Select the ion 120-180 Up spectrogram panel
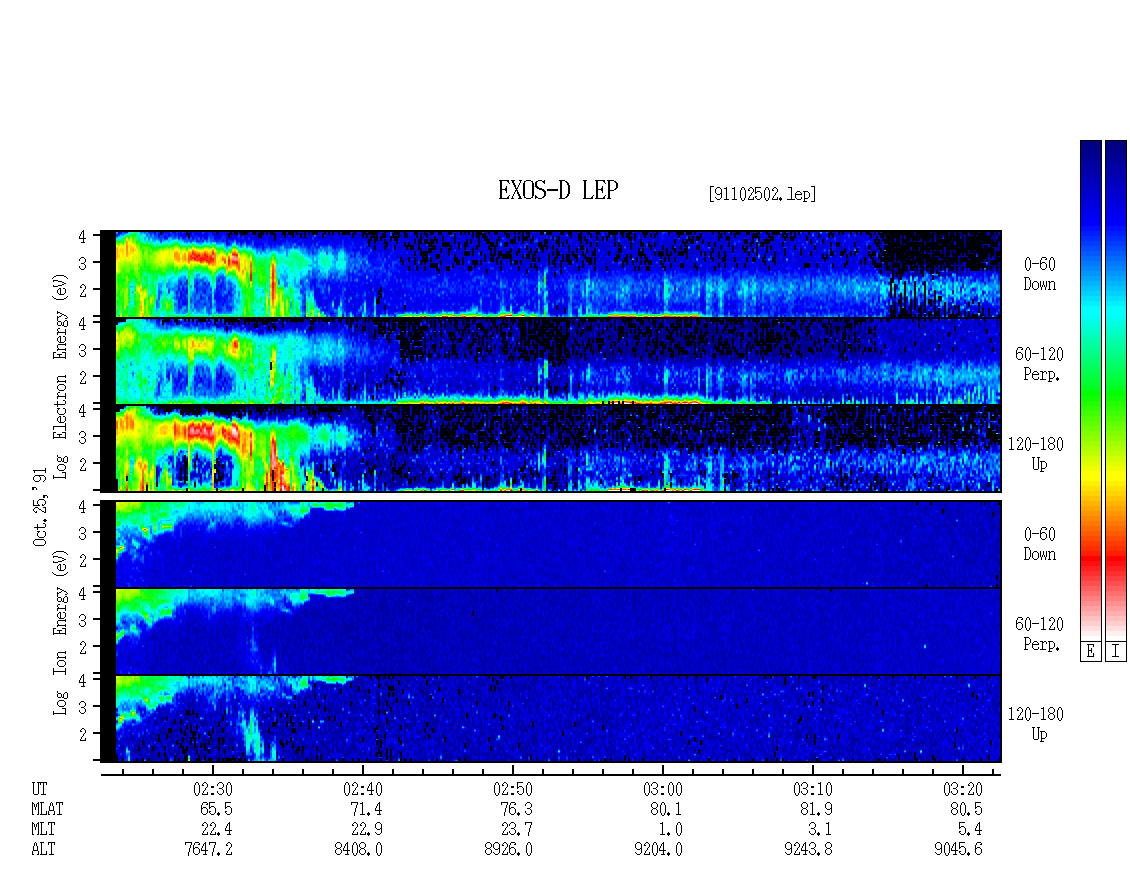The height and width of the screenshot is (875, 1130). pos(551,719)
